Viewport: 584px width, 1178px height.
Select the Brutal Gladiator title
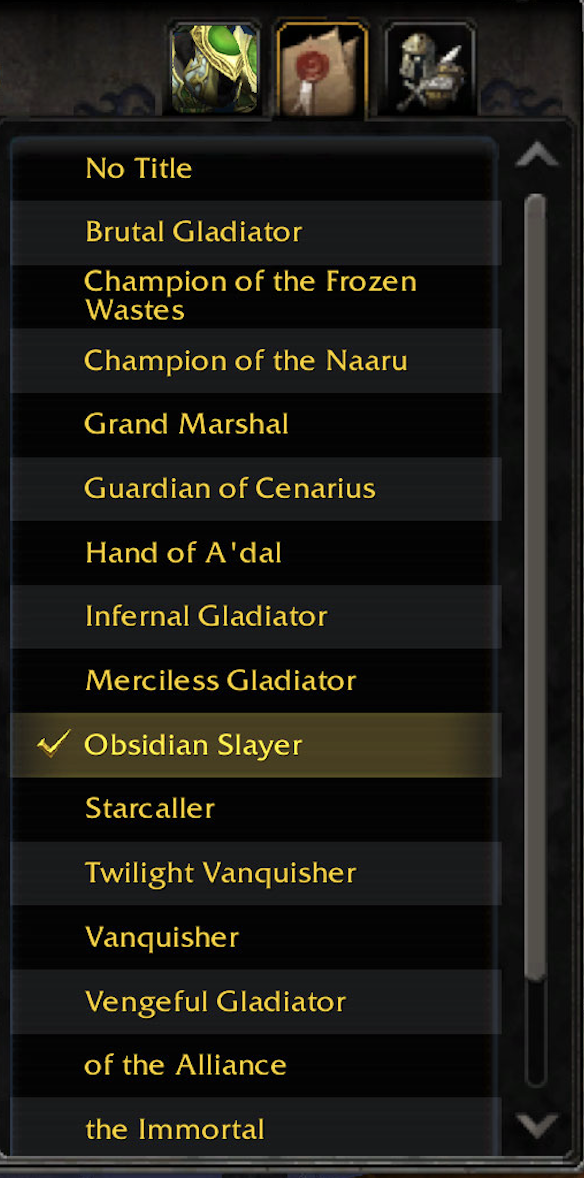[256, 232]
